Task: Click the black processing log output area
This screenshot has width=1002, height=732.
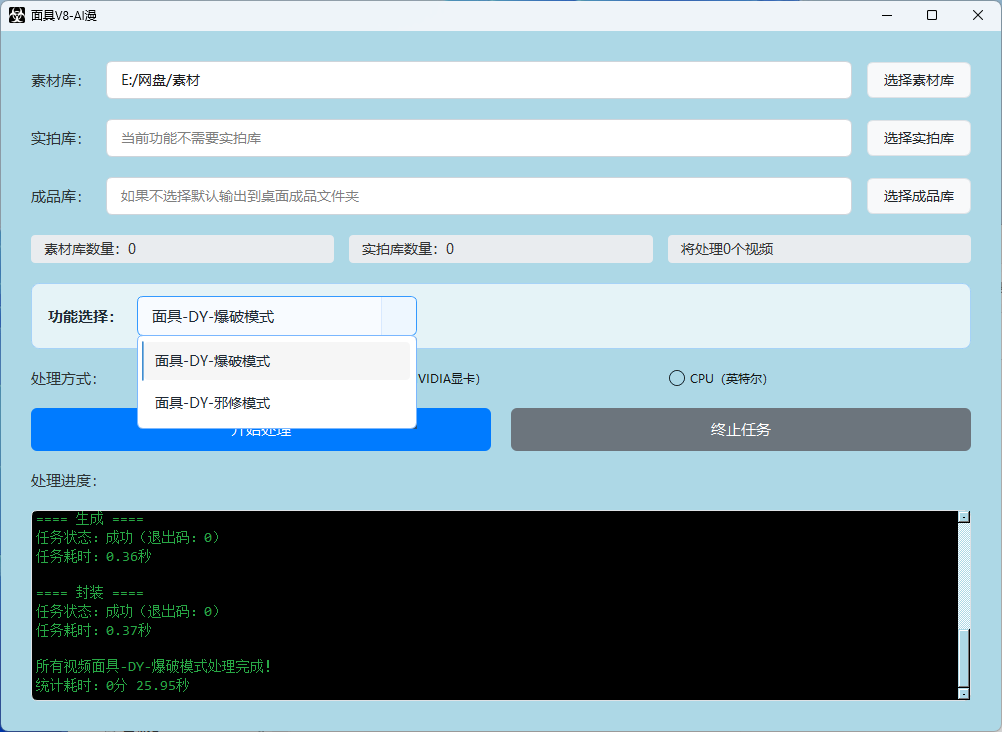Action: (x=495, y=605)
